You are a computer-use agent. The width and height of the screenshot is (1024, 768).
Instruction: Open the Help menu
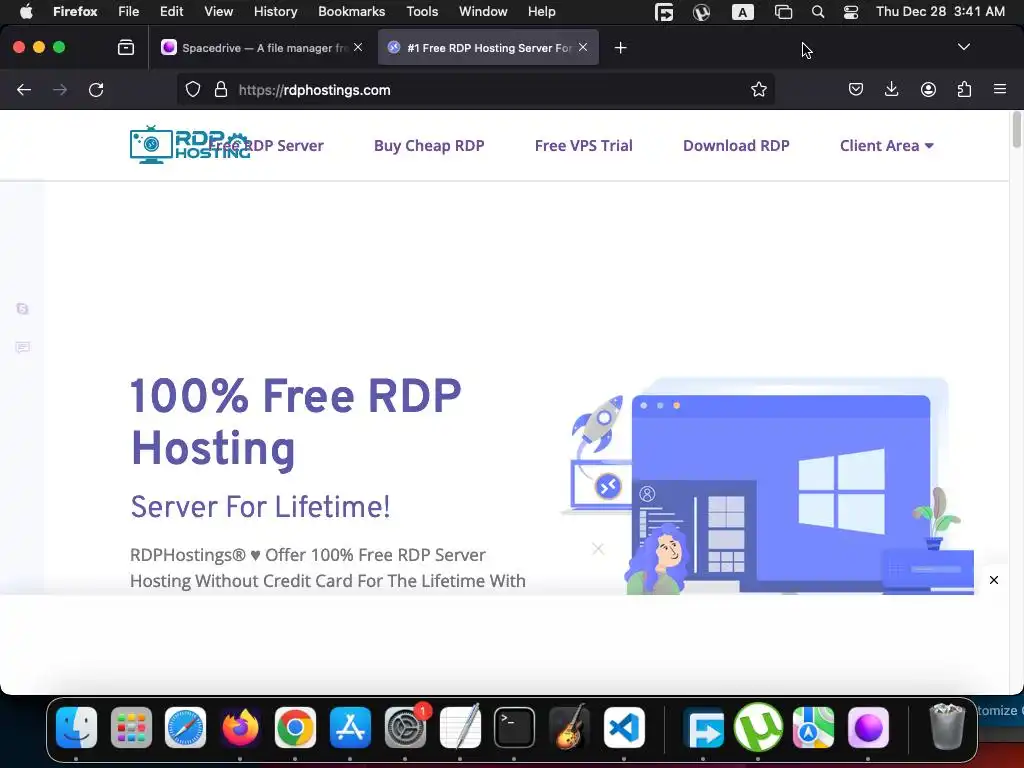tap(541, 12)
